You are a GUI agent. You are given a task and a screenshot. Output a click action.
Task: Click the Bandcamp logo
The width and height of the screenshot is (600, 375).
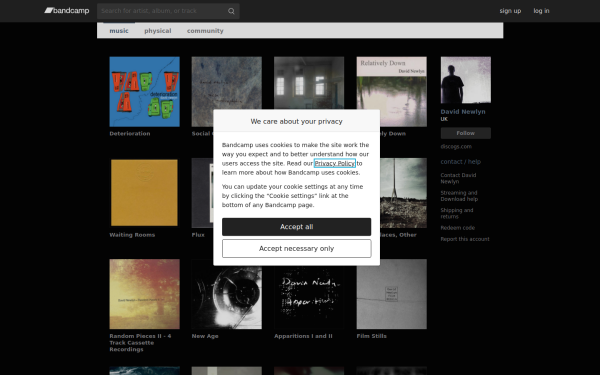67,11
